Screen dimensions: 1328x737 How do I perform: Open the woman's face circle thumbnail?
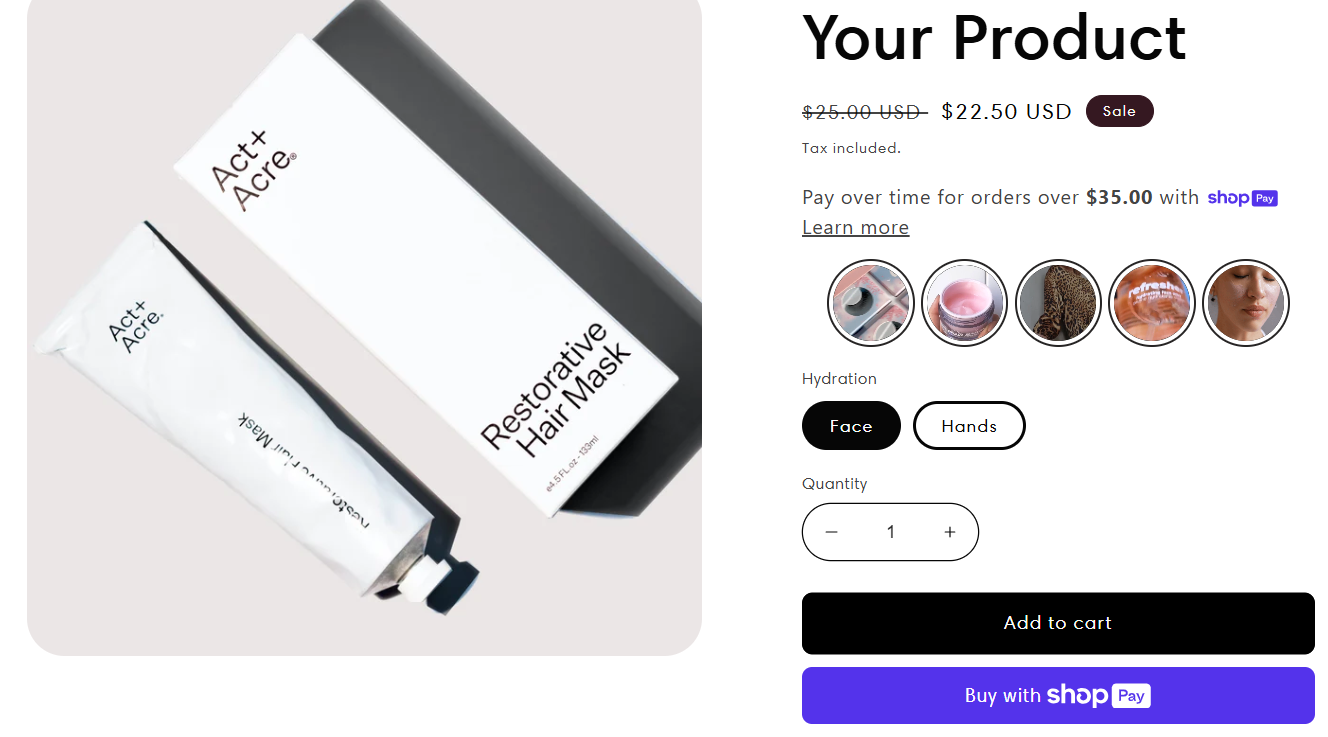point(1245,302)
